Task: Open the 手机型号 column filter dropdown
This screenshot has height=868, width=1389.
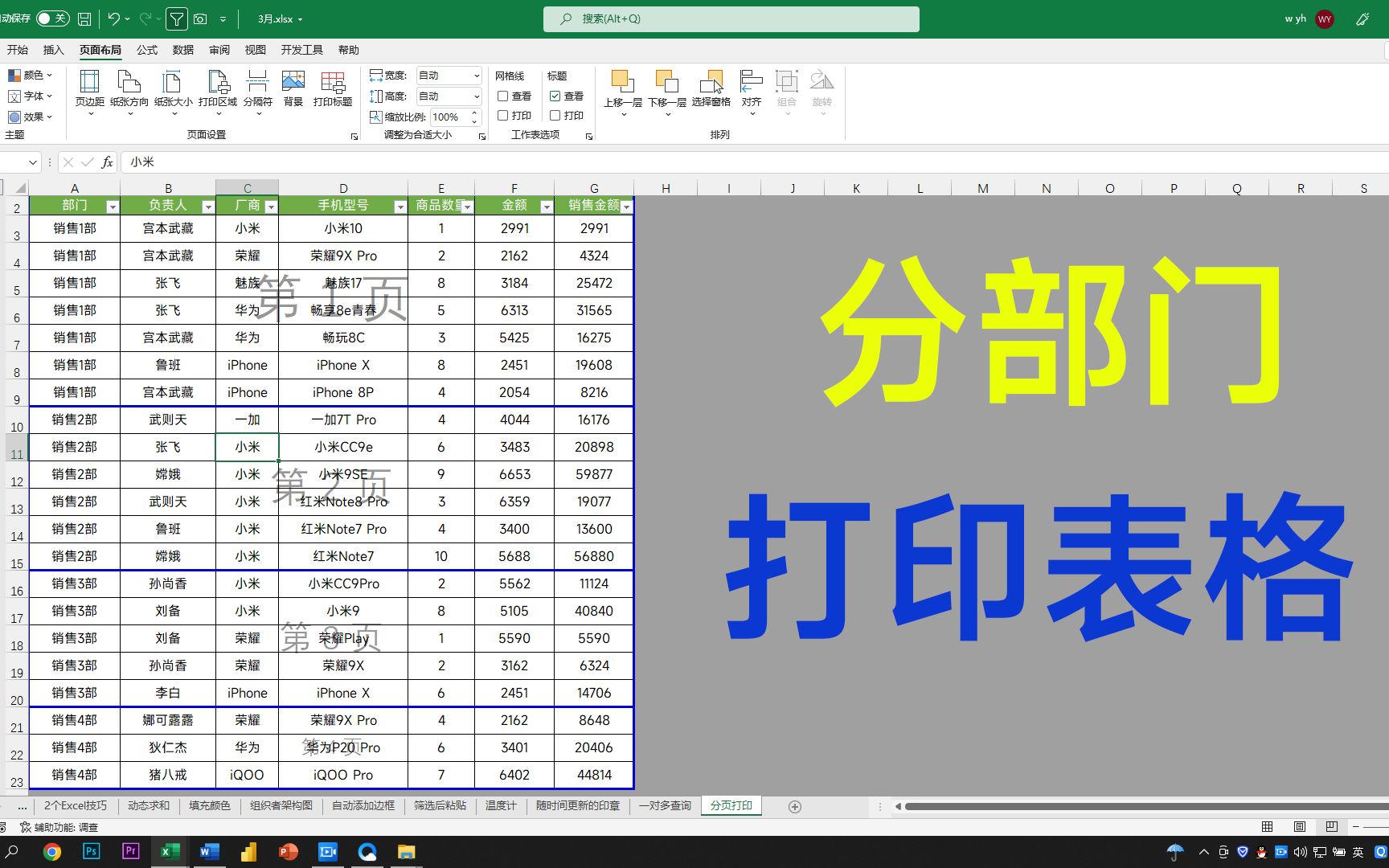Action: pyautogui.click(x=400, y=207)
